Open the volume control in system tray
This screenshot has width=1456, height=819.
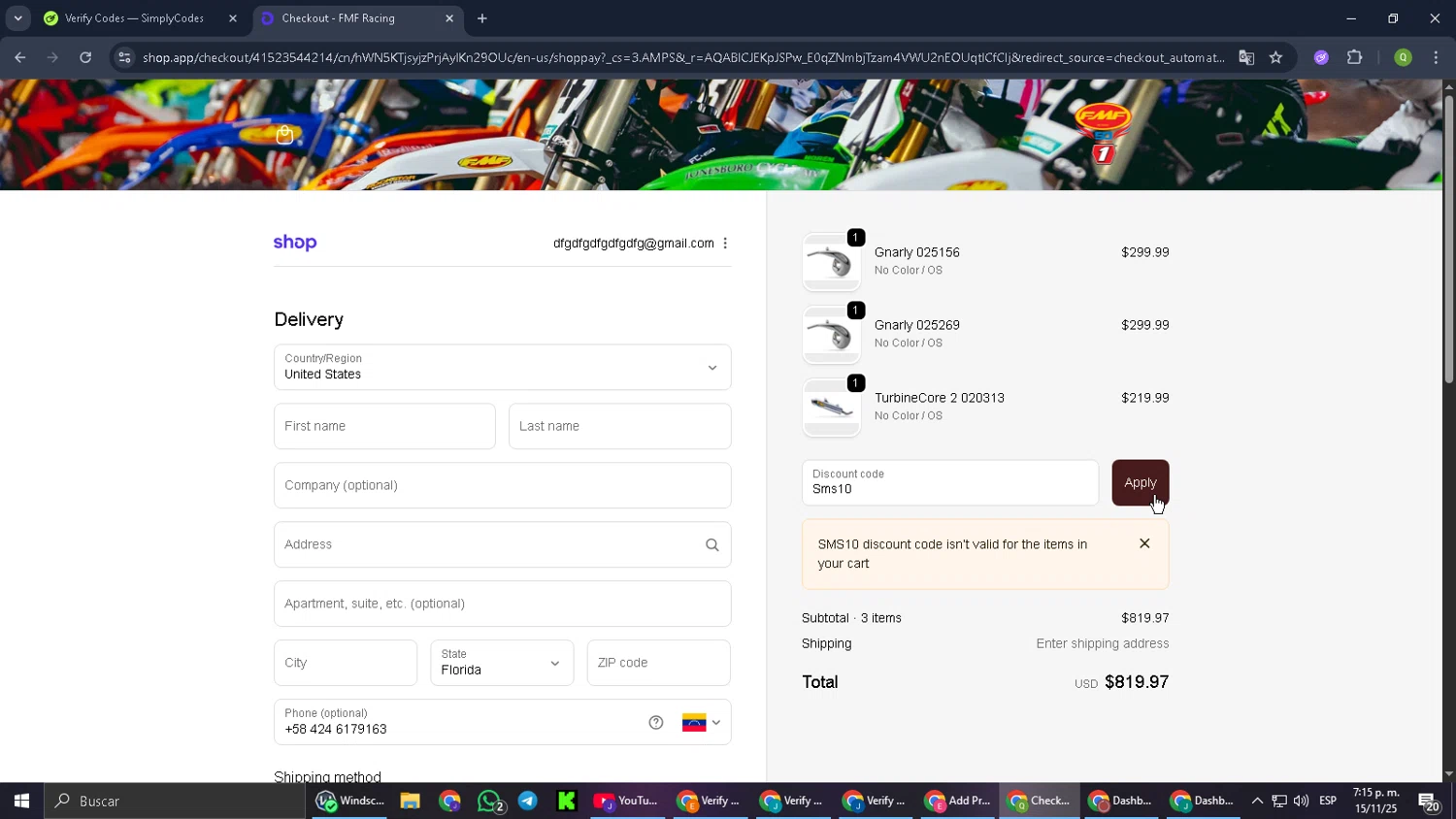pos(1301,801)
